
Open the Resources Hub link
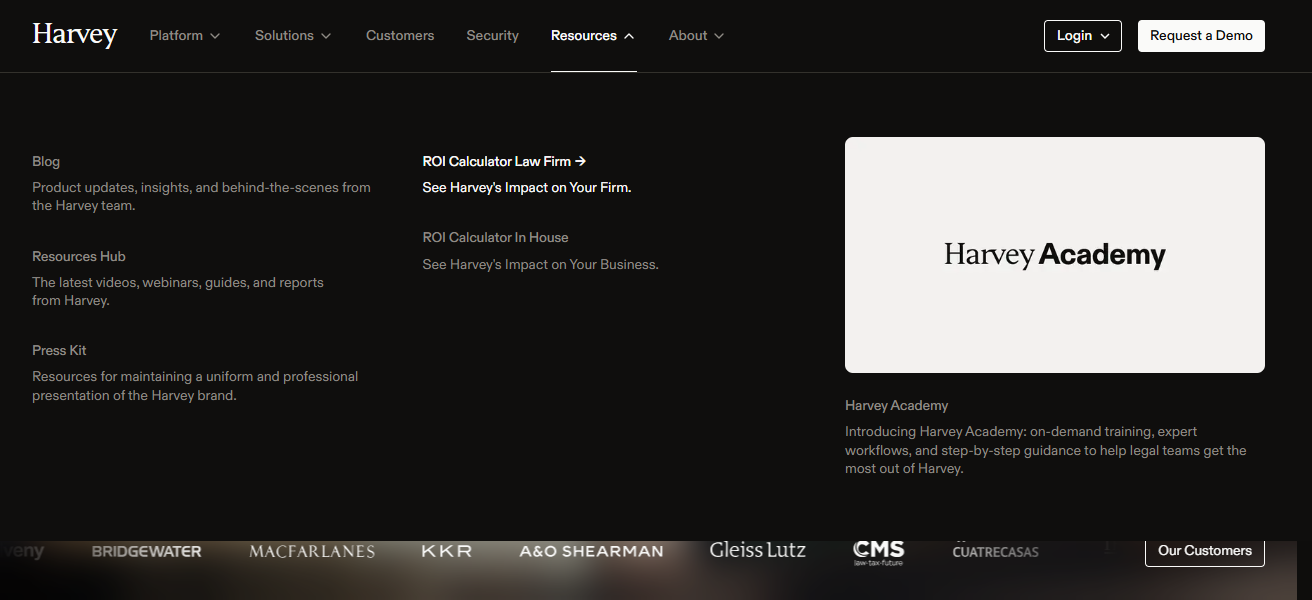coord(79,256)
